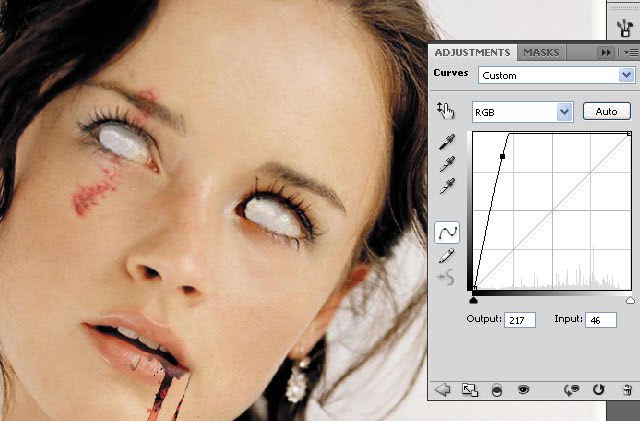Delete this adjustment layer trash icon
The width and height of the screenshot is (640, 421).
[627, 390]
